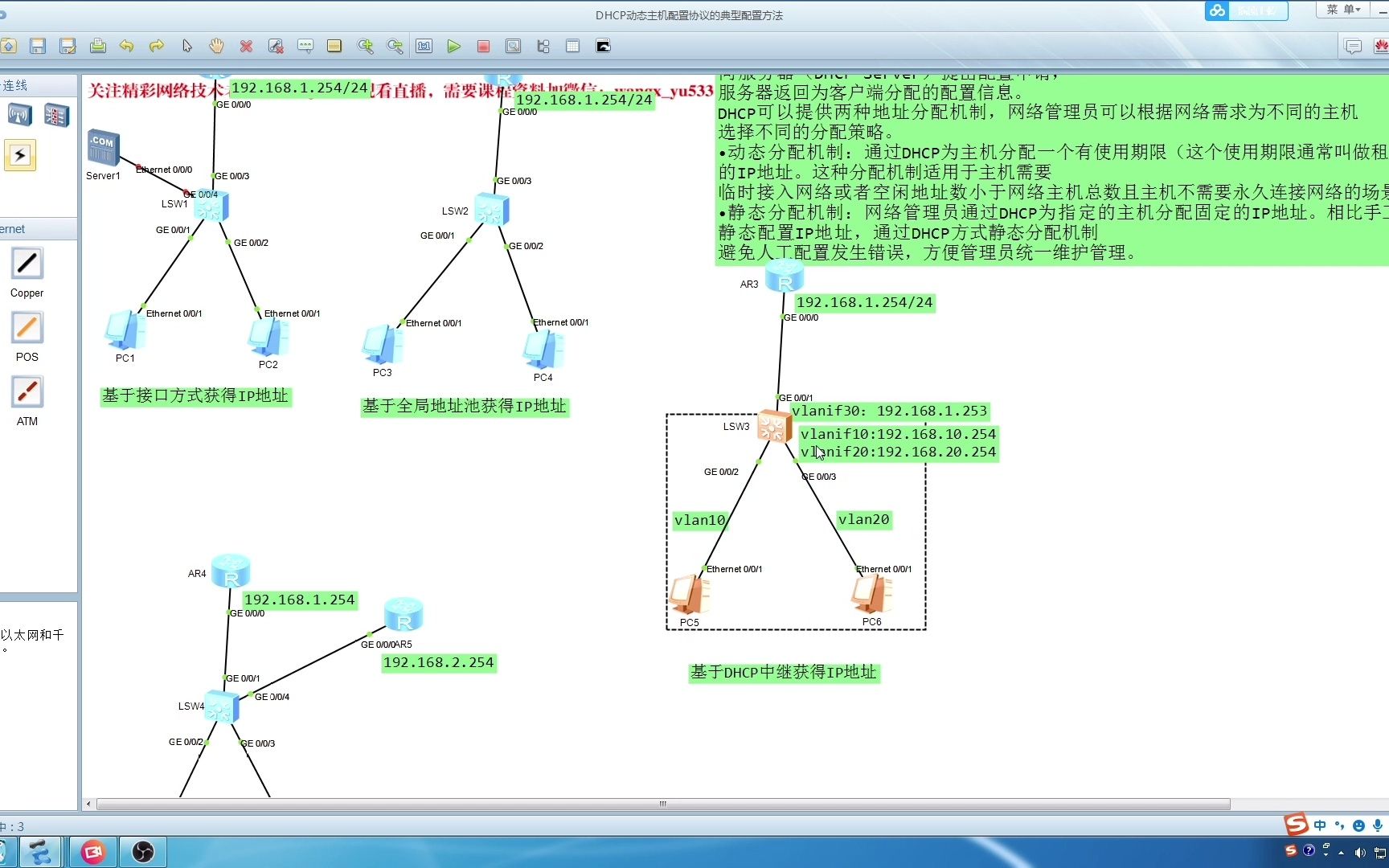Select router AR4 on the canvas
The height and width of the screenshot is (868, 1389).
click(231, 571)
